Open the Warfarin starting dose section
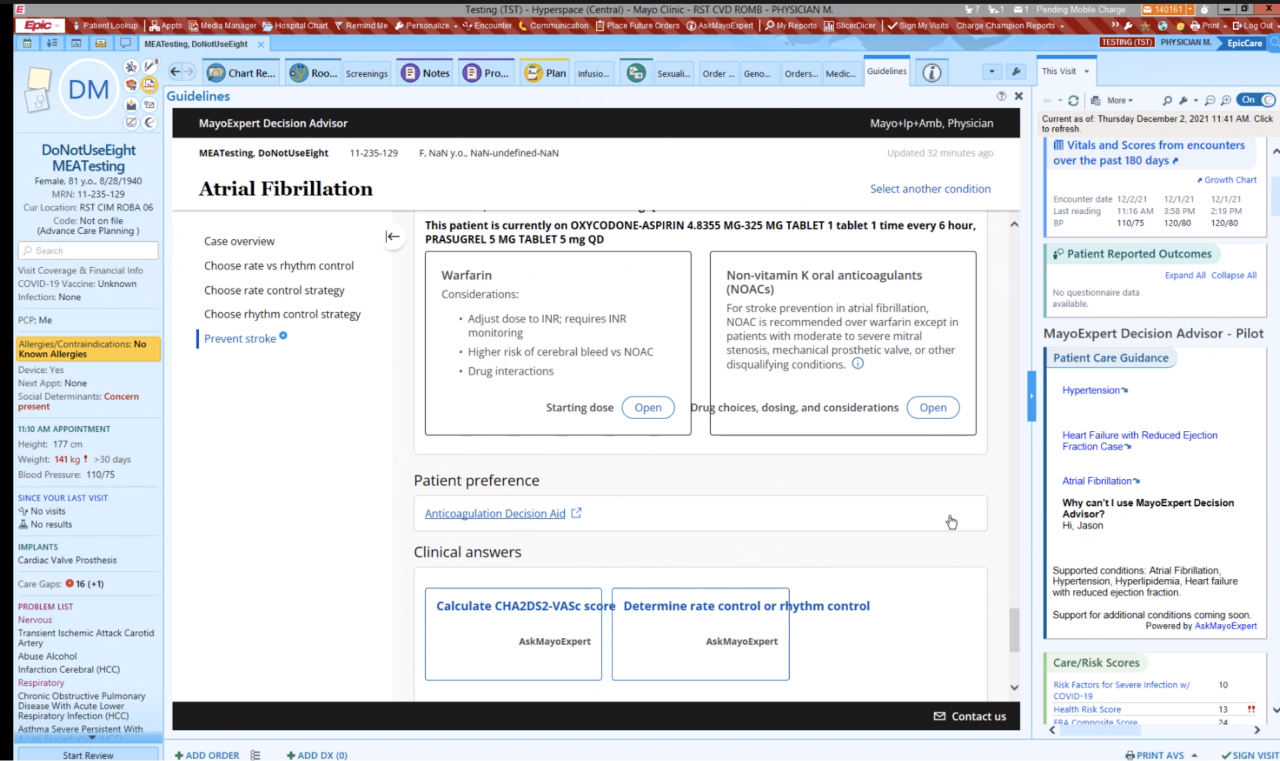The image size is (1280, 761). coord(647,408)
